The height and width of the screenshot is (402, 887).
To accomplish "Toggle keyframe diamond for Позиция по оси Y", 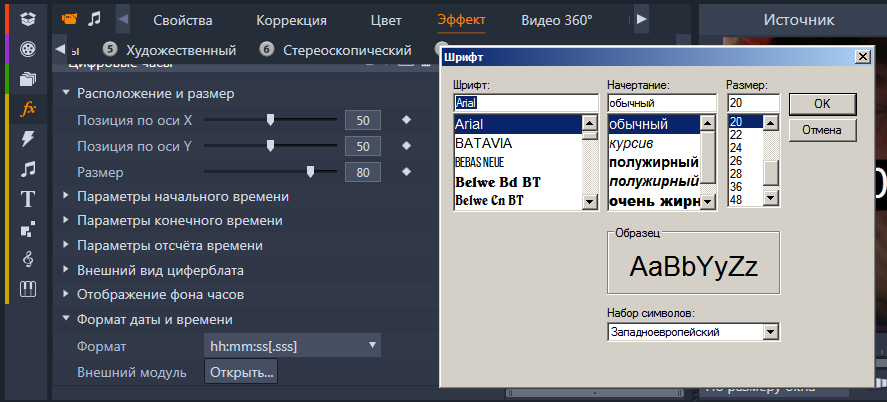I will click(406, 146).
